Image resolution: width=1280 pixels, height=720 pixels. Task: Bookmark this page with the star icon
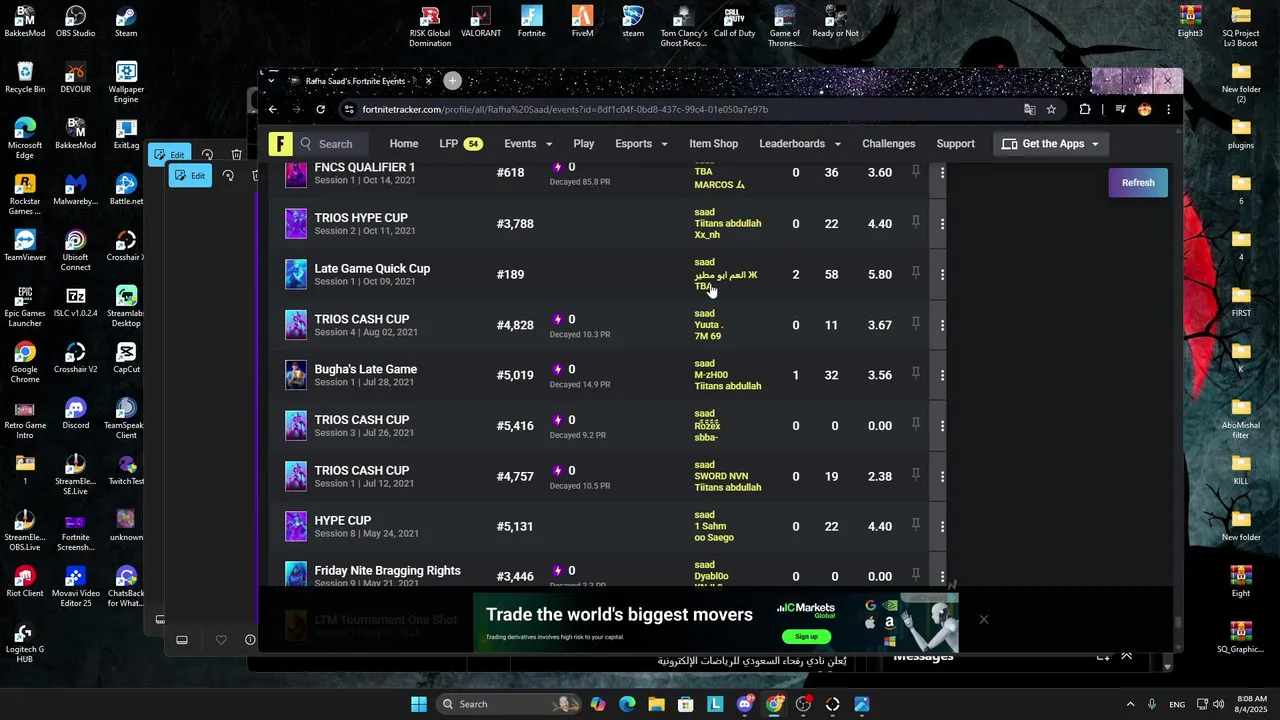coord(1051,110)
